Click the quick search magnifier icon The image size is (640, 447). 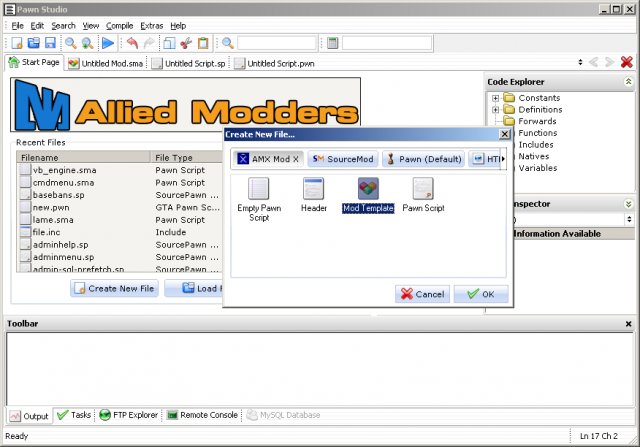click(227, 43)
